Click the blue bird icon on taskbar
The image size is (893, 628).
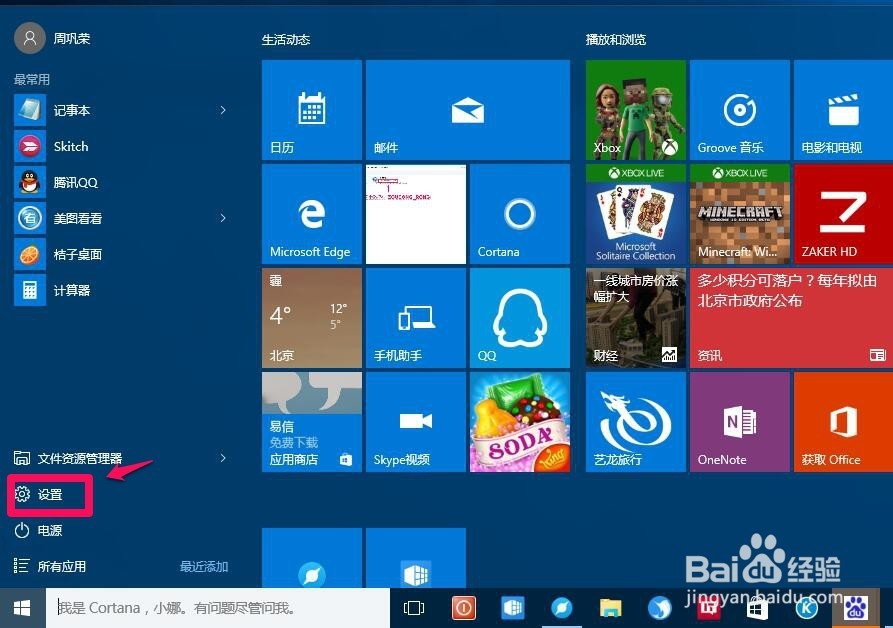659,608
